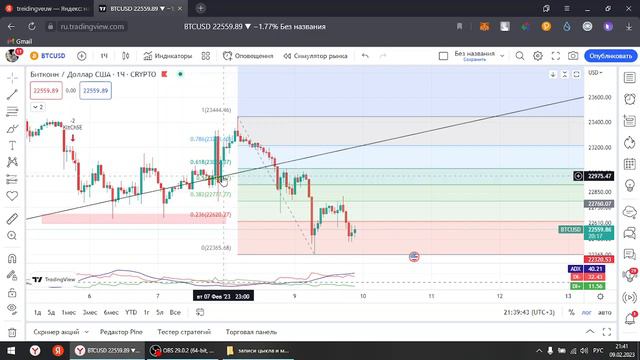Open the Indicators dialog
Viewport: 640px width, 360px height.
(167, 56)
